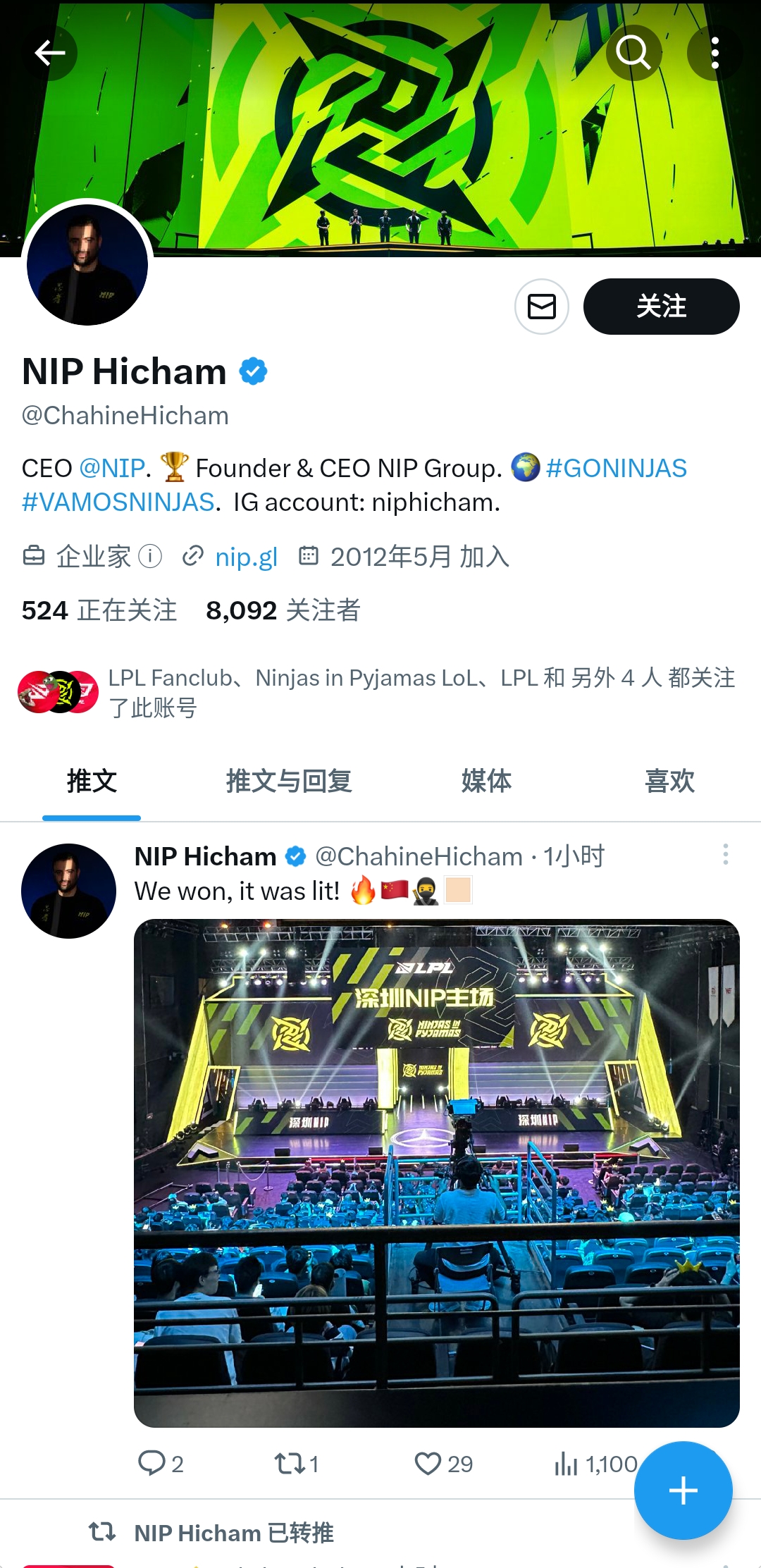Open search on profile header
Image resolution: width=761 pixels, height=1568 pixels.
(633, 53)
